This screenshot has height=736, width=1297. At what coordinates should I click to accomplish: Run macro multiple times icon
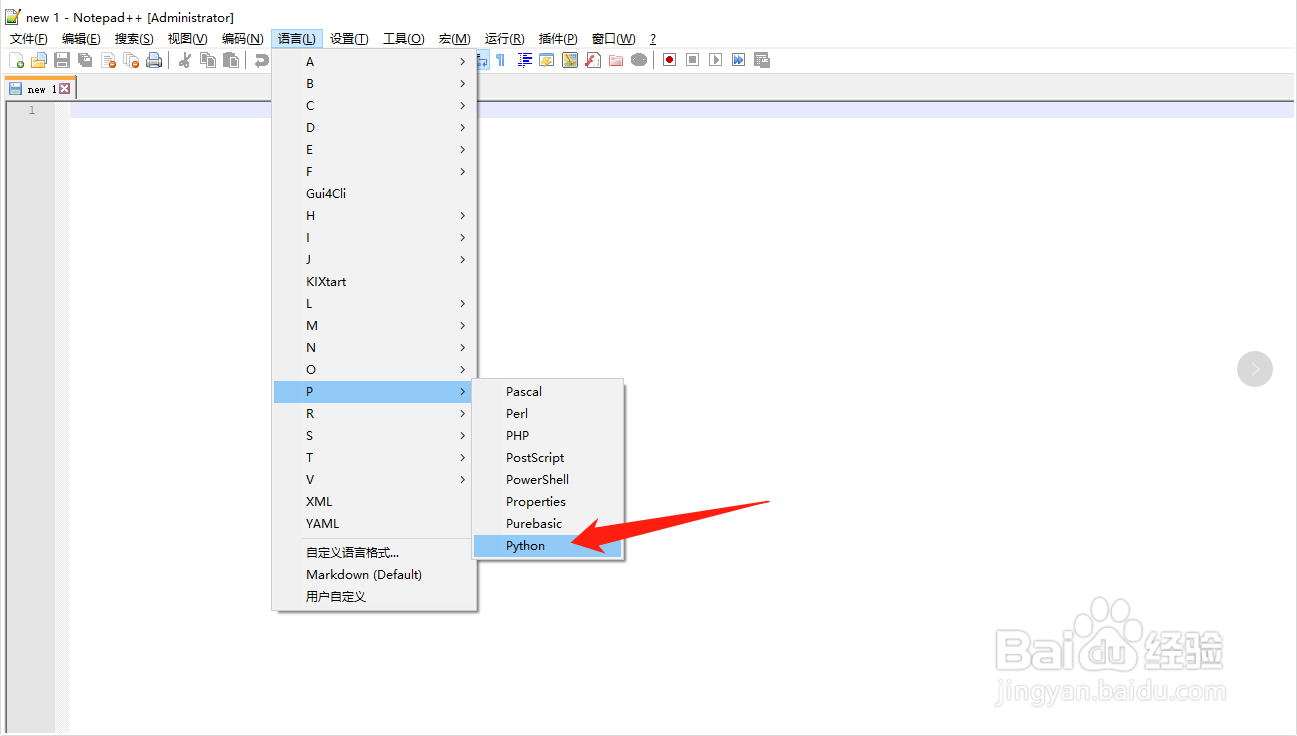(738, 60)
